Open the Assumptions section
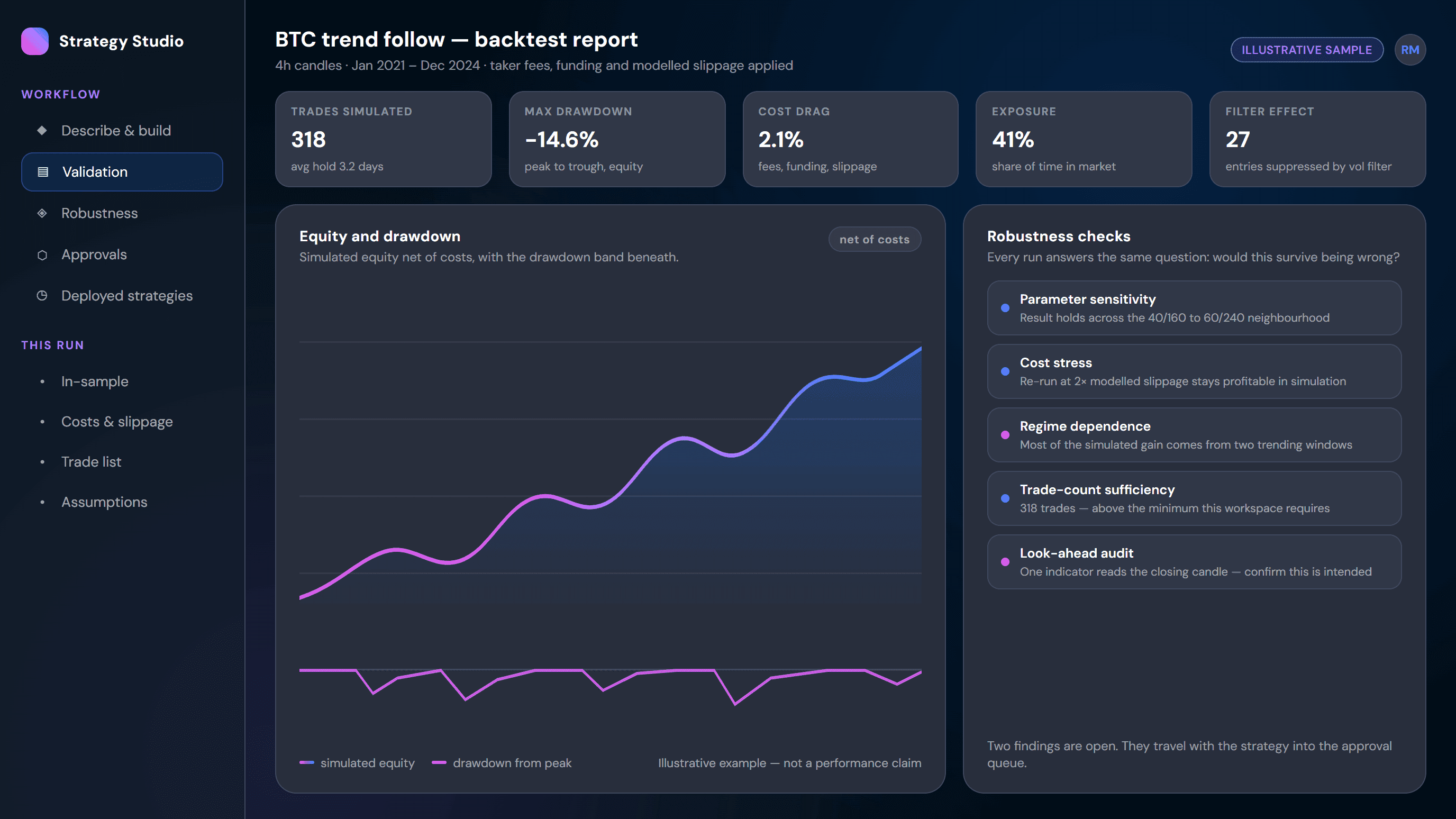This screenshot has height=819, width=1456. (122, 502)
